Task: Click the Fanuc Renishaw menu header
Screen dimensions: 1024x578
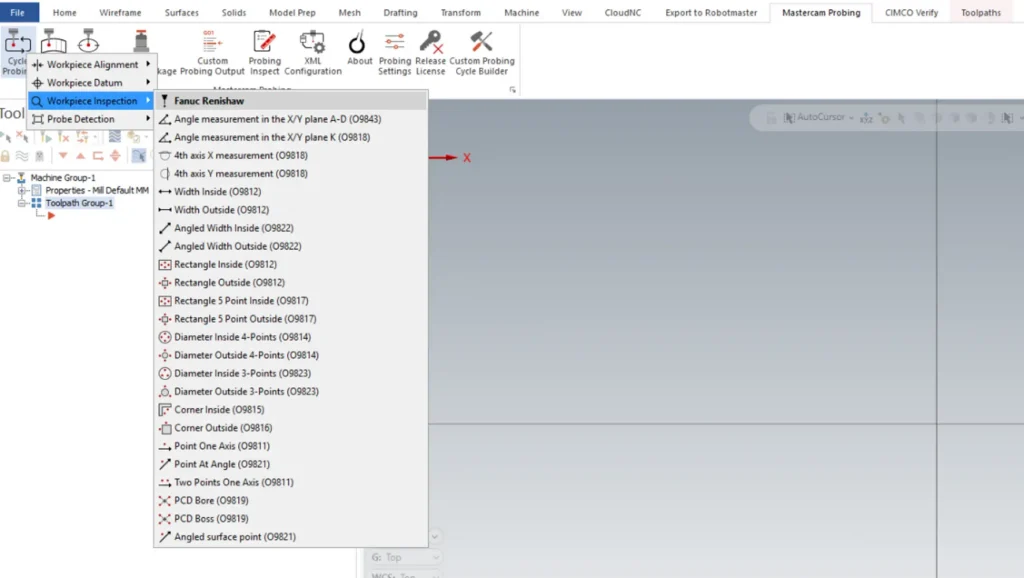Action: (x=291, y=101)
